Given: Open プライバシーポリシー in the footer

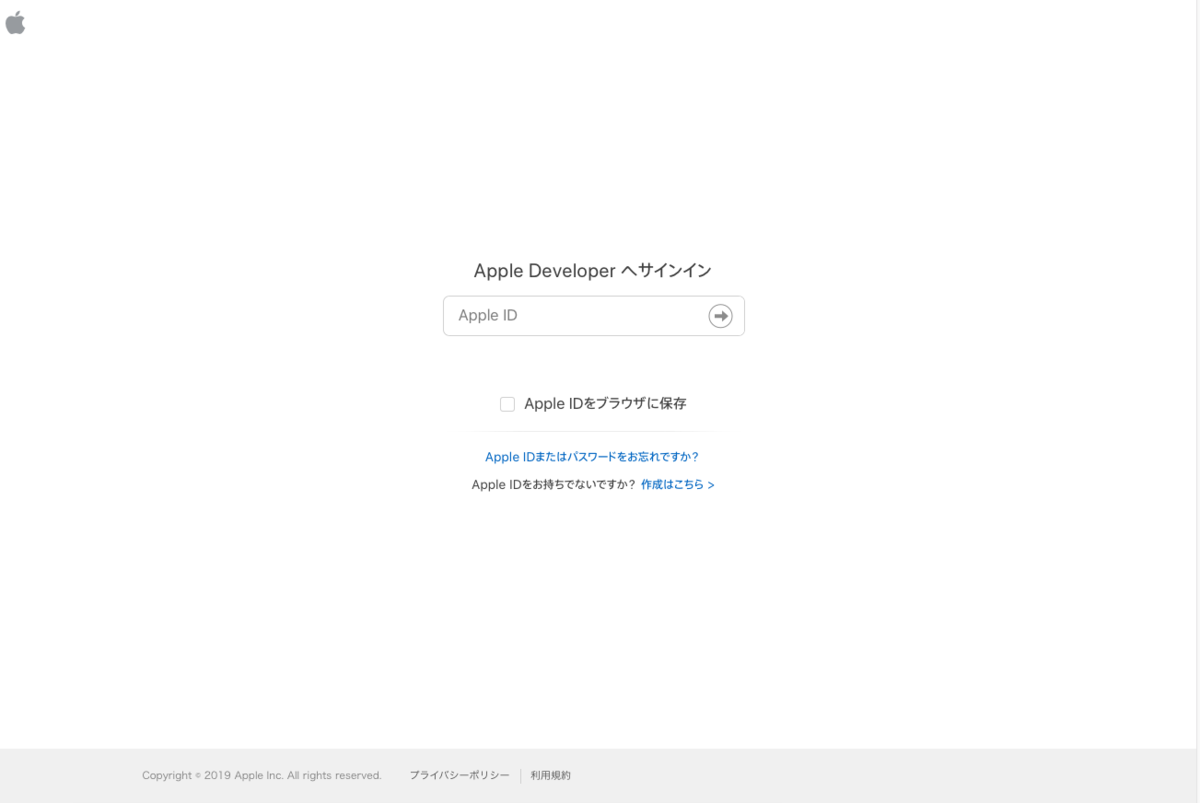Looking at the screenshot, I should 459,775.
